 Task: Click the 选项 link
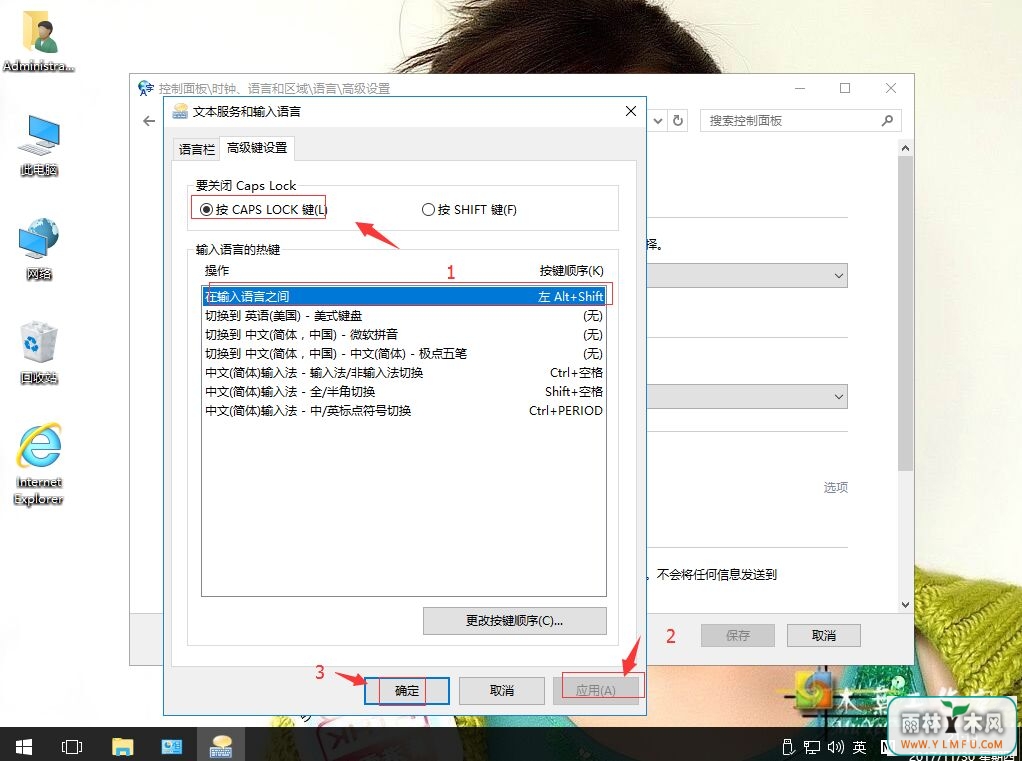836,487
